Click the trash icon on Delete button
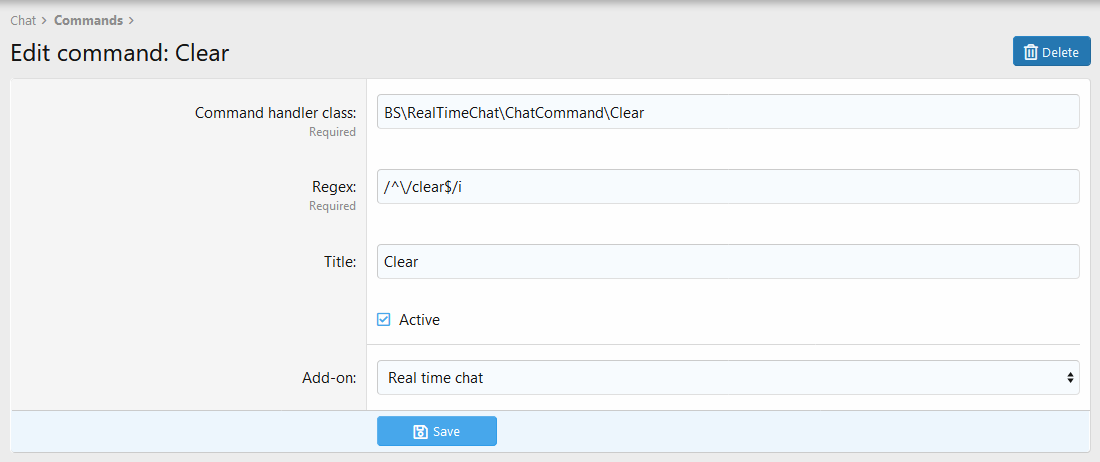The height and width of the screenshot is (462, 1100). (1031, 52)
